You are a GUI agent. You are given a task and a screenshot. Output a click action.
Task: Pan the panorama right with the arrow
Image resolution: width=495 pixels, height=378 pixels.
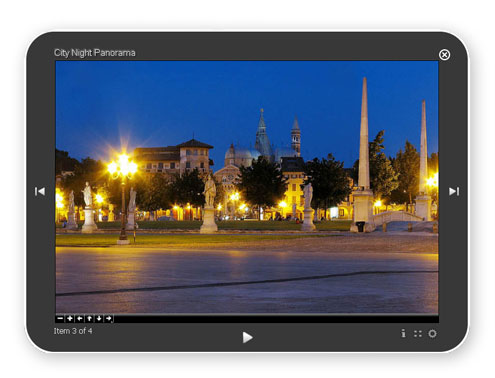point(109,319)
